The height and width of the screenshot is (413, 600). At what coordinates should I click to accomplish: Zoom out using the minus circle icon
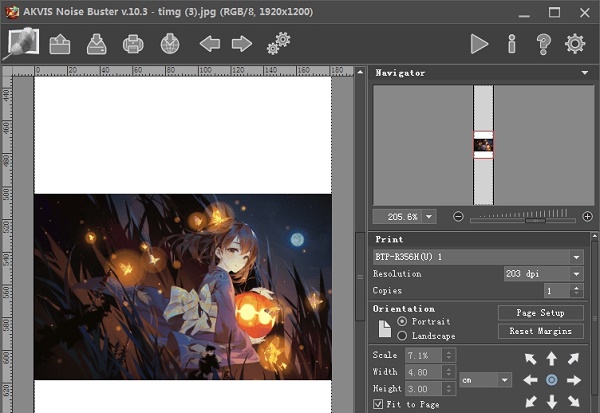[458, 217]
